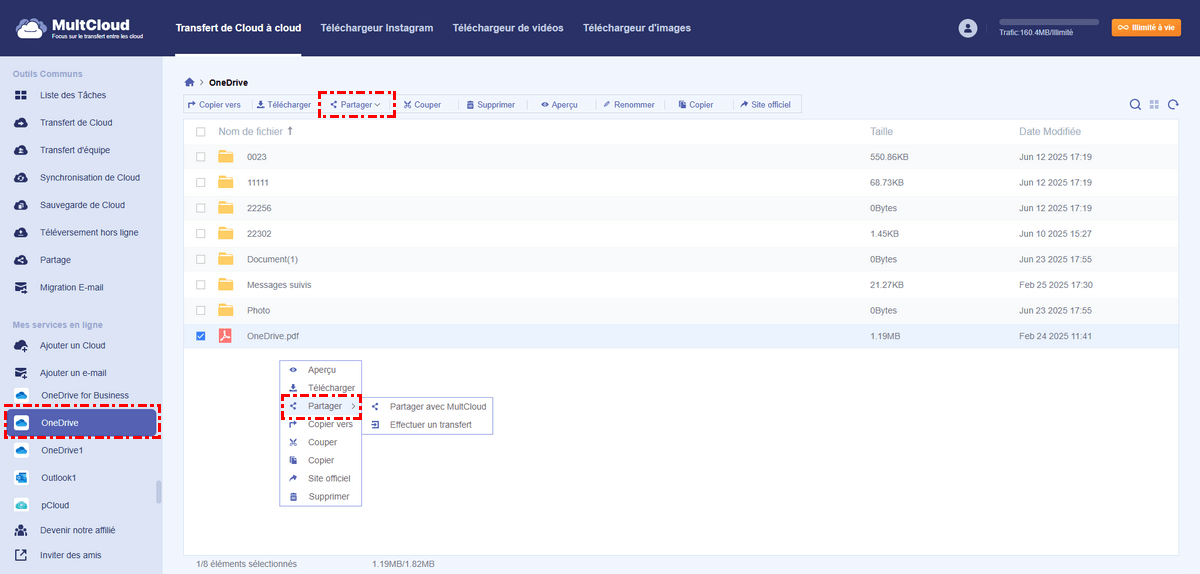The width and height of the screenshot is (1200, 574).
Task: Uncheck the OneDrive.pdf checkbox
Action: tap(201, 336)
